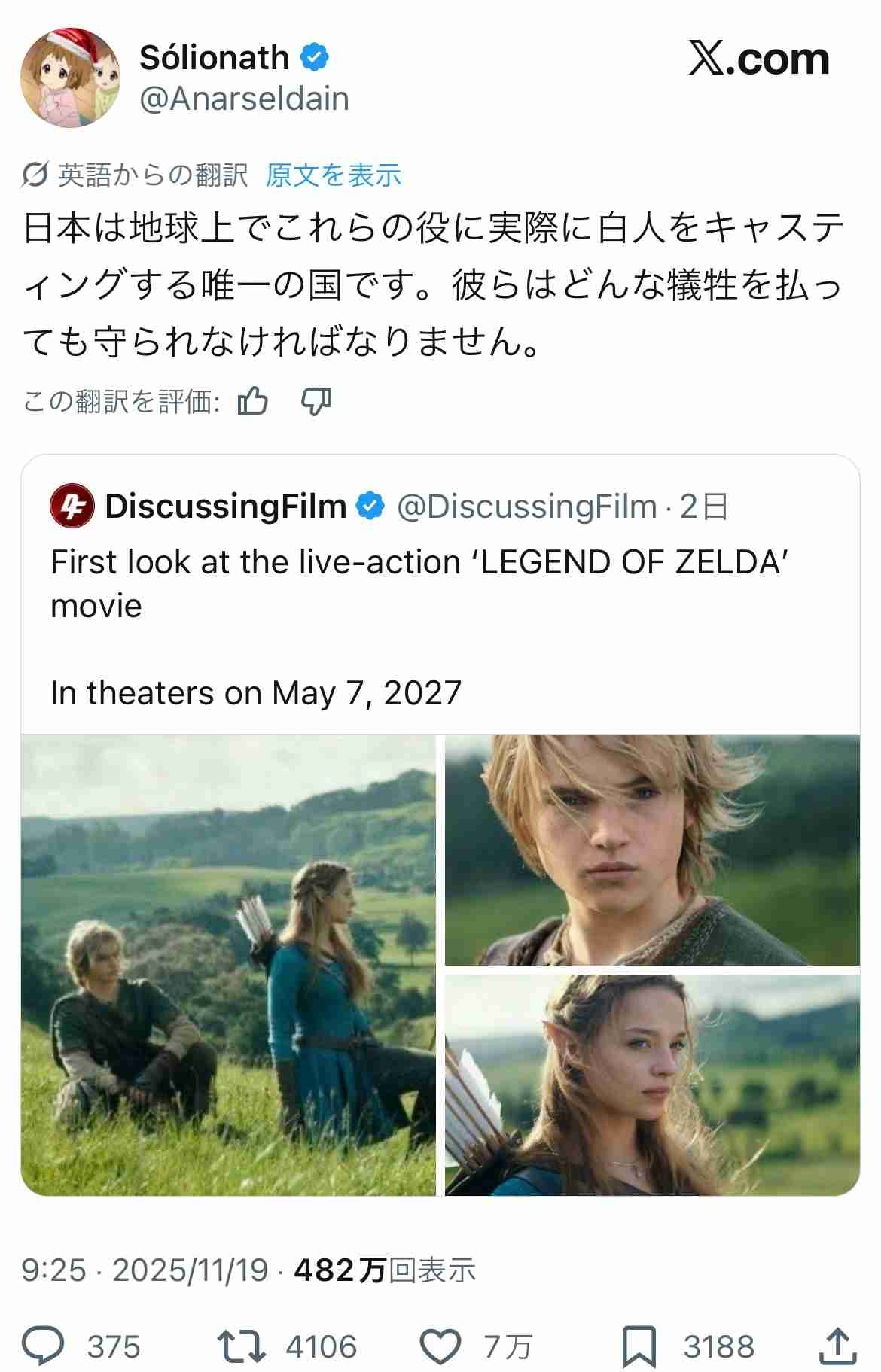The height and width of the screenshot is (1372, 881).
Task: Repost this tweet with the retweet icon
Action: (x=241, y=1346)
